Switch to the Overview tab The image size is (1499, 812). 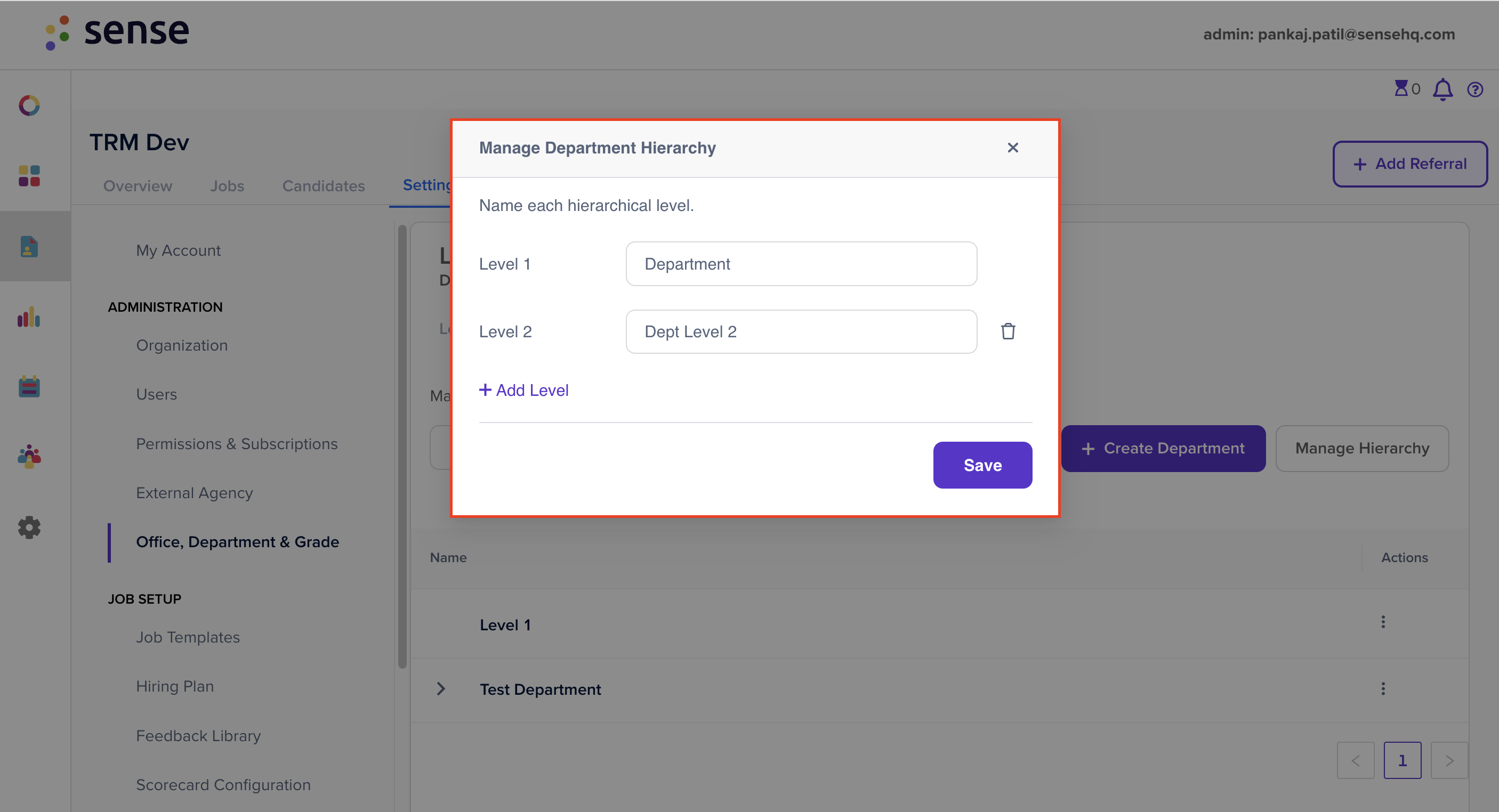138,186
